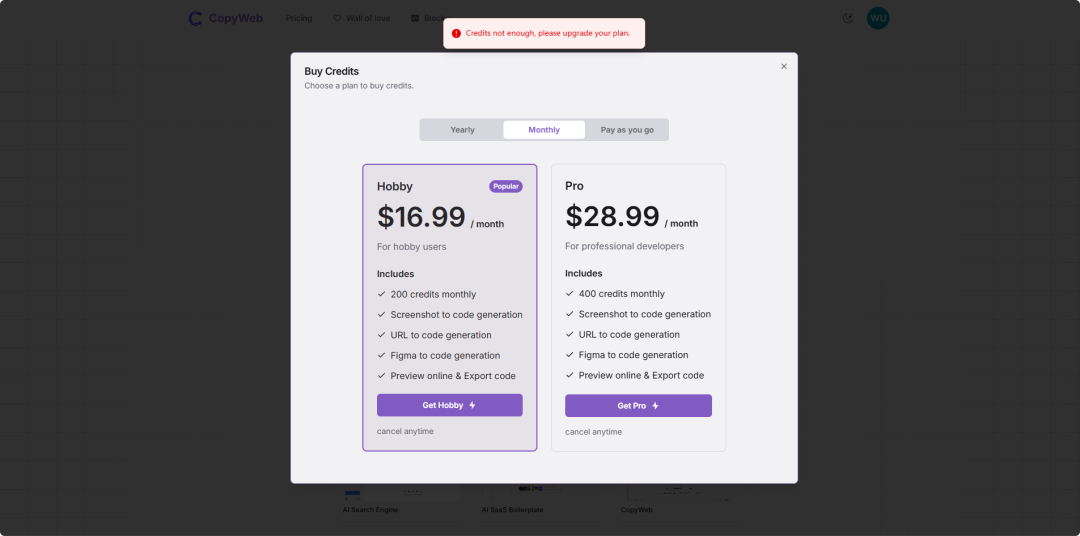
Task: Switch to Yearly billing
Action: [x=462, y=130]
